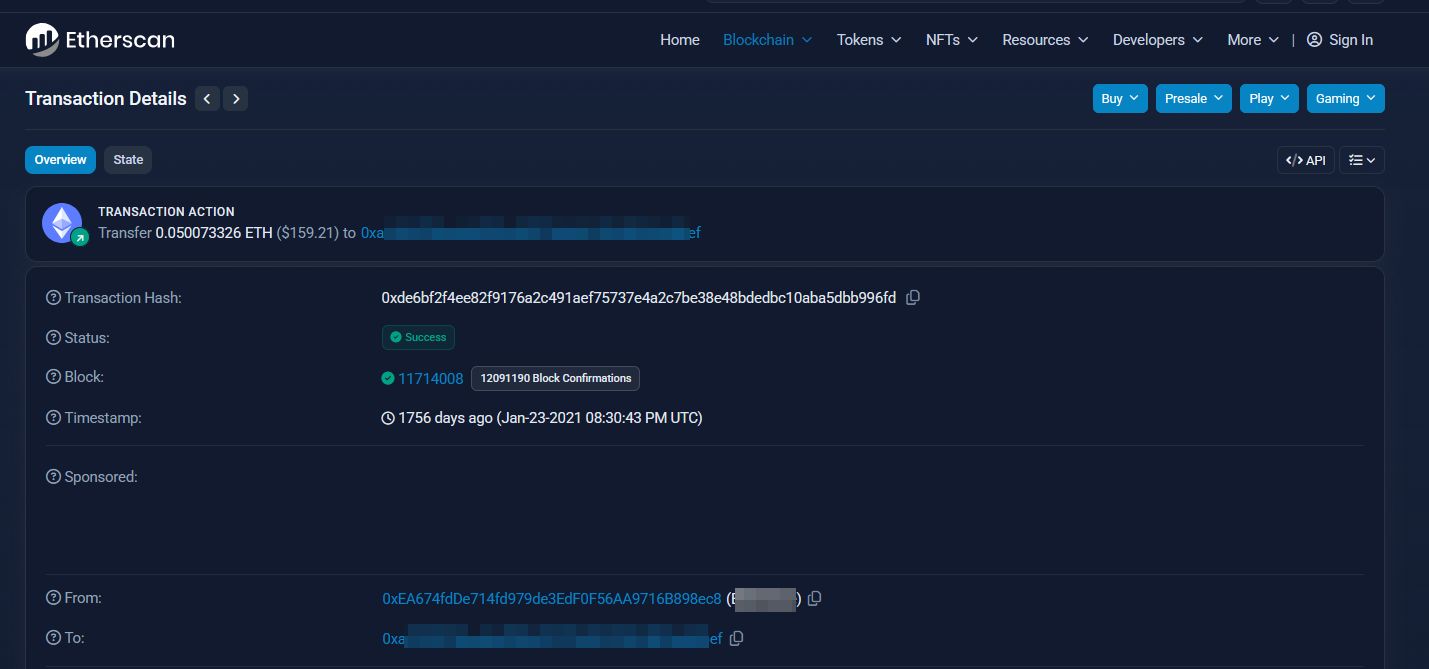Copy the To address
This screenshot has width=1429, height=669.
(737, 638)
